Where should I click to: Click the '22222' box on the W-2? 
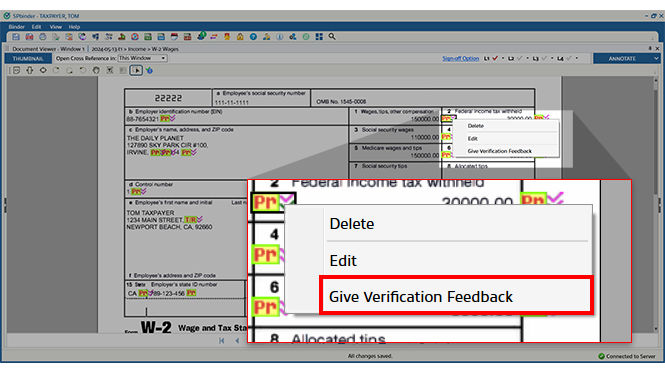point(168,98)
